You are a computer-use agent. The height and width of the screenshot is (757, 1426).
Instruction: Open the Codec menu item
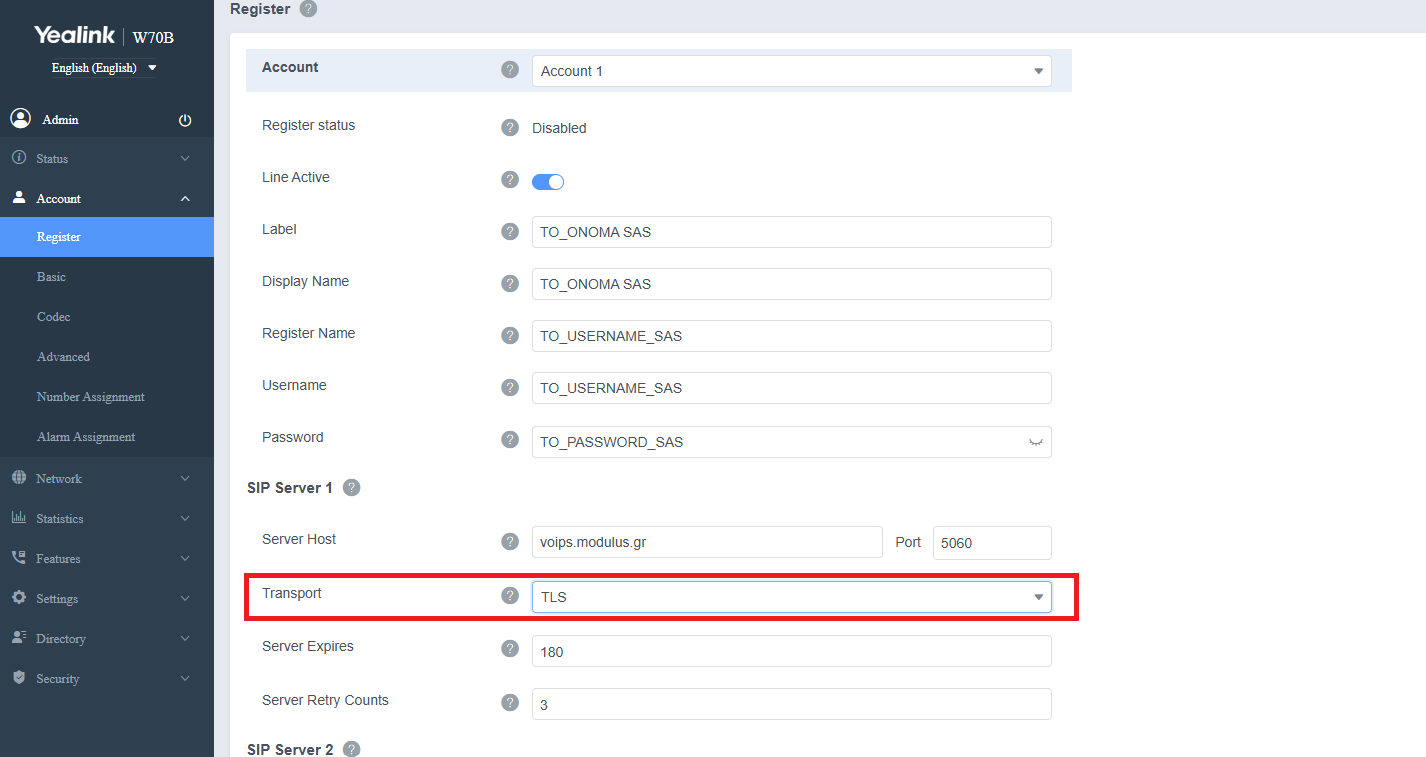[x=54, y=317]
